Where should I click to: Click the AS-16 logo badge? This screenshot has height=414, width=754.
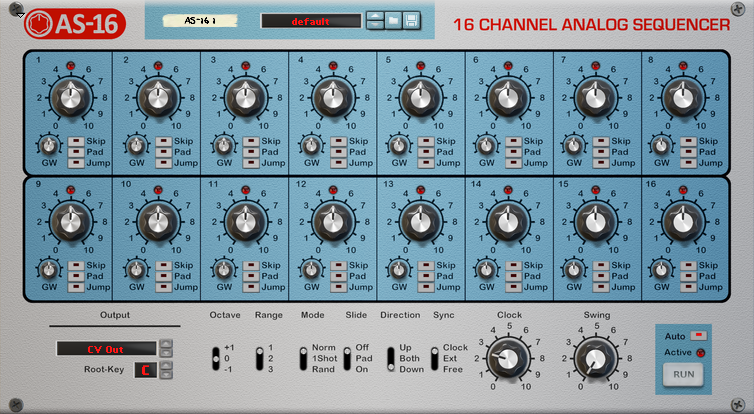click(75, 24)
